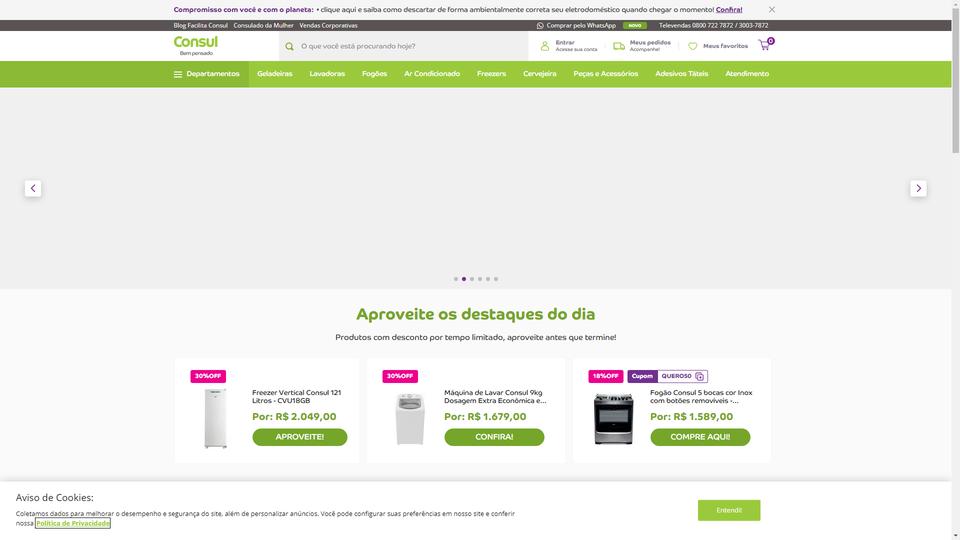Click 30%OFF badge on freezer card
Image resolution: width=960 pixels, height=540 pixels.
coord(208,377)
